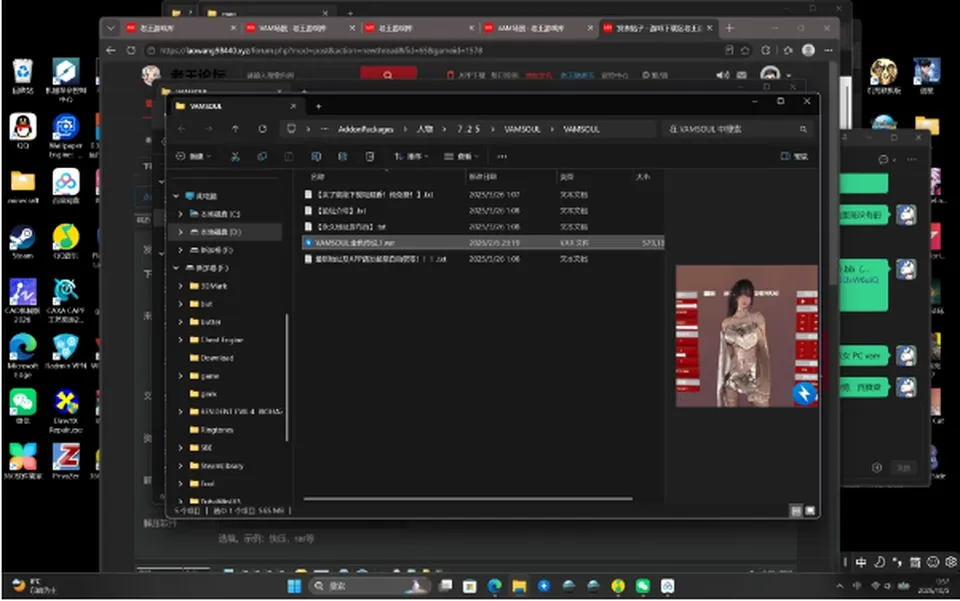Open the Sort dropdown in toolbar

coord(411,157)
